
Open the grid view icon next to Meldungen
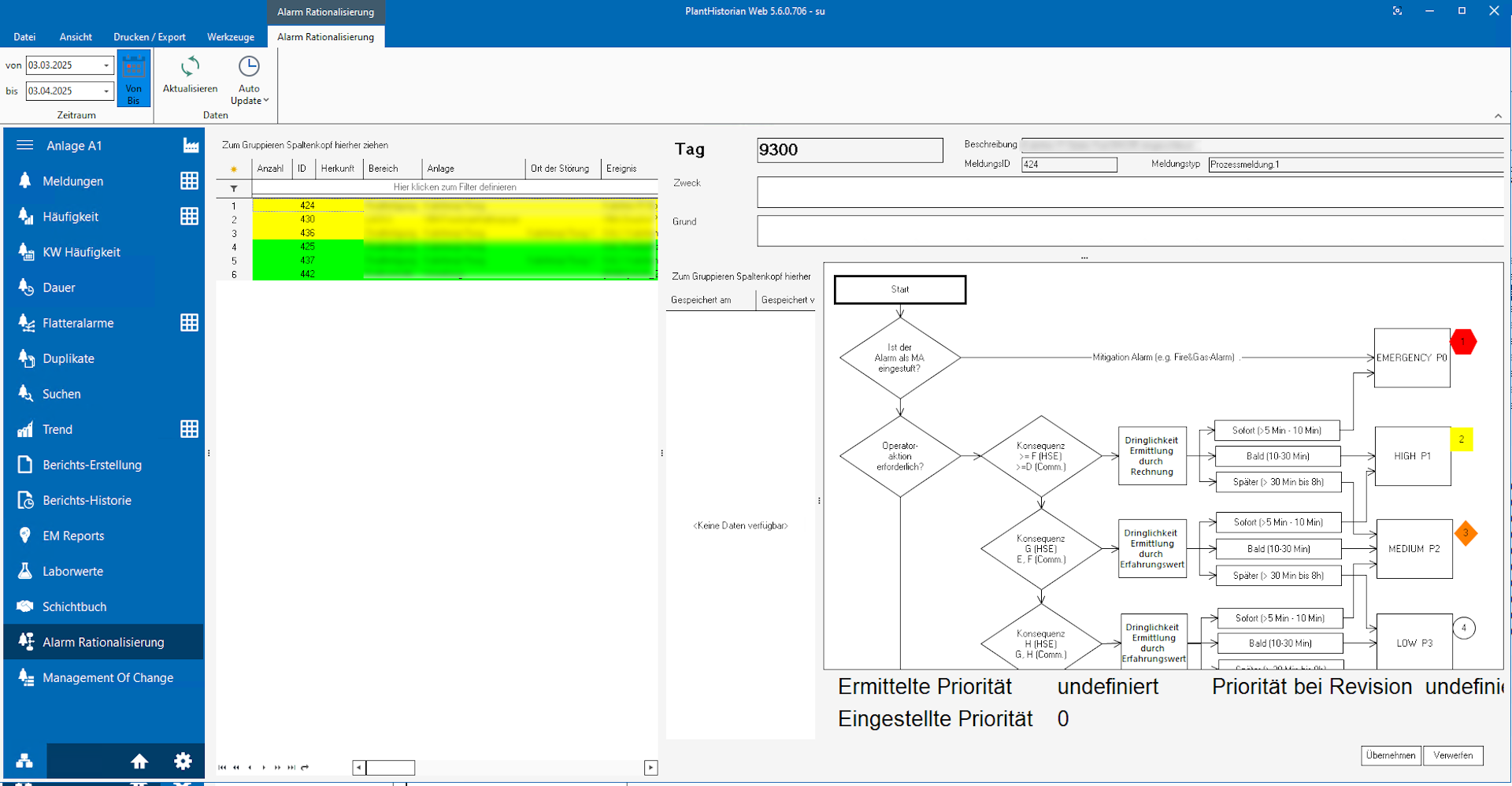click(x=189, y=181)
